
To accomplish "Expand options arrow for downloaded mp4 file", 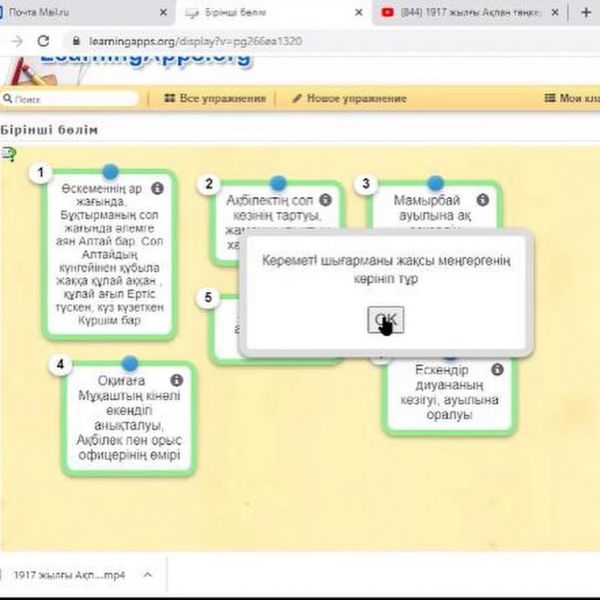I will (x=148, y=575).
